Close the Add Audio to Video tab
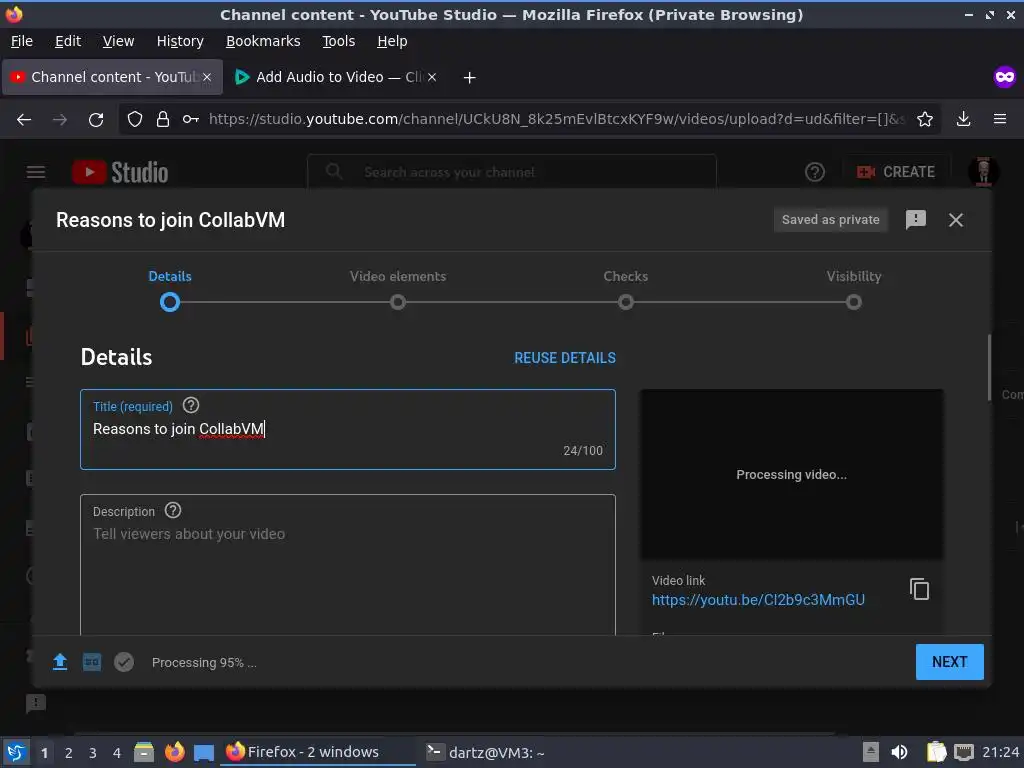Viewport: 1024px width, 768px height. click(432, 77)
